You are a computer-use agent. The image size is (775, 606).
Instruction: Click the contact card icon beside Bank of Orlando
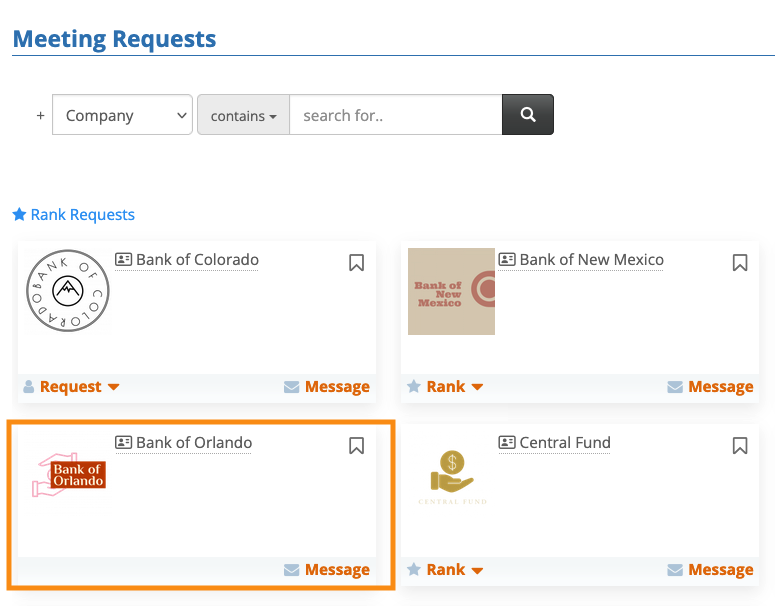coord(124,443)
